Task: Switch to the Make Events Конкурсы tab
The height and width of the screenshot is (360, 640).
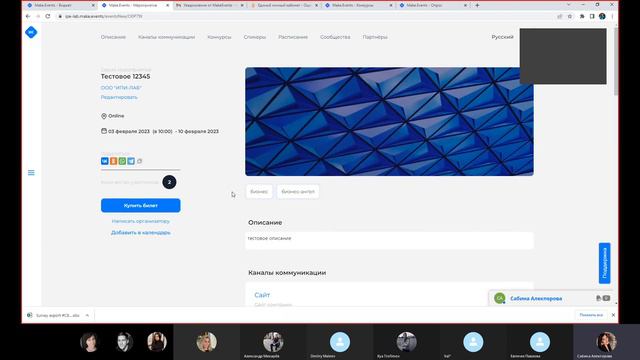Action: [357, 5]
